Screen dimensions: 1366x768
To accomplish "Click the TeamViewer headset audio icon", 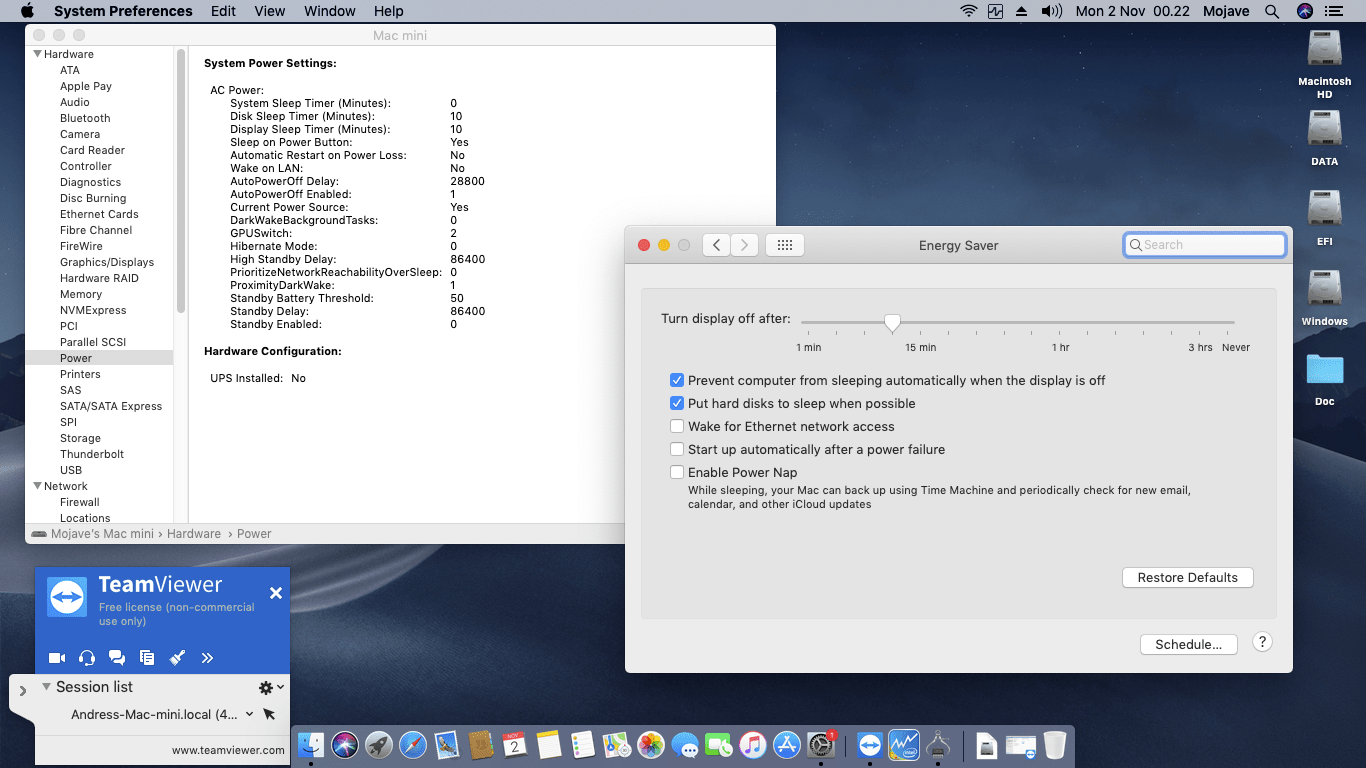I will tap(87, 658).
